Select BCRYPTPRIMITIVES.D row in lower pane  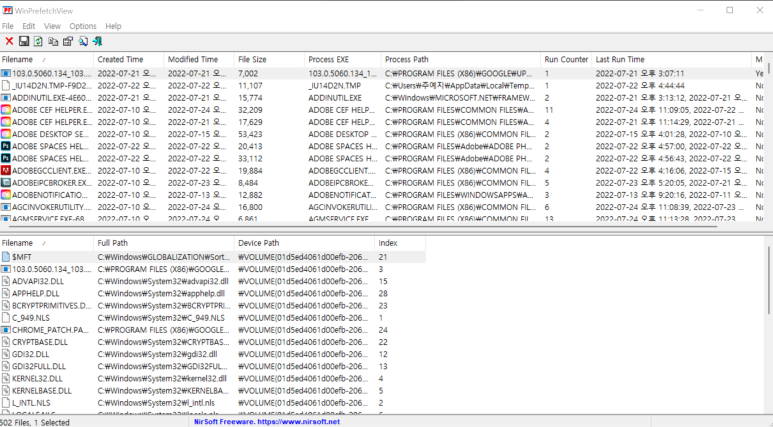click(212, 306)
